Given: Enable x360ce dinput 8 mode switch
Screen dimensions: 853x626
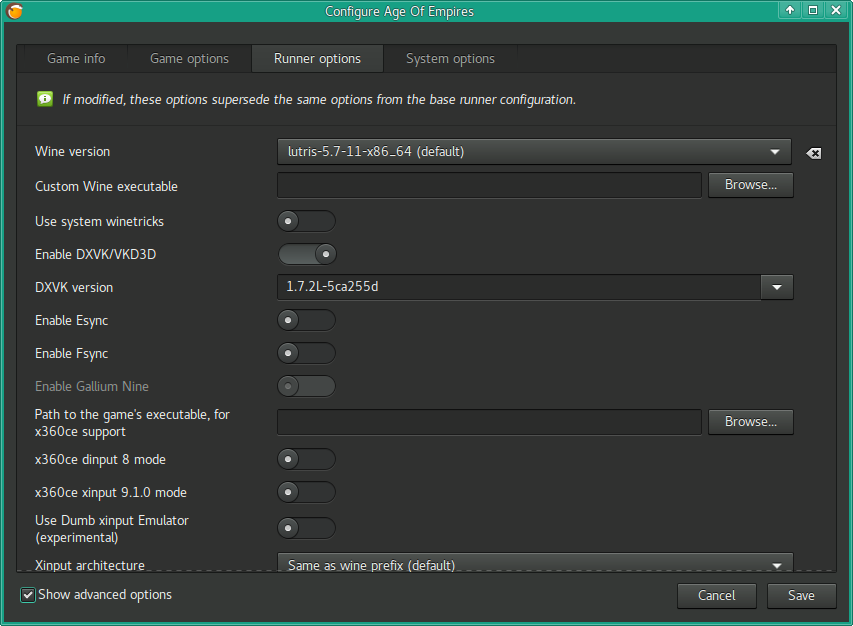Looking at the screenshot, I should (x=306, y=459).
